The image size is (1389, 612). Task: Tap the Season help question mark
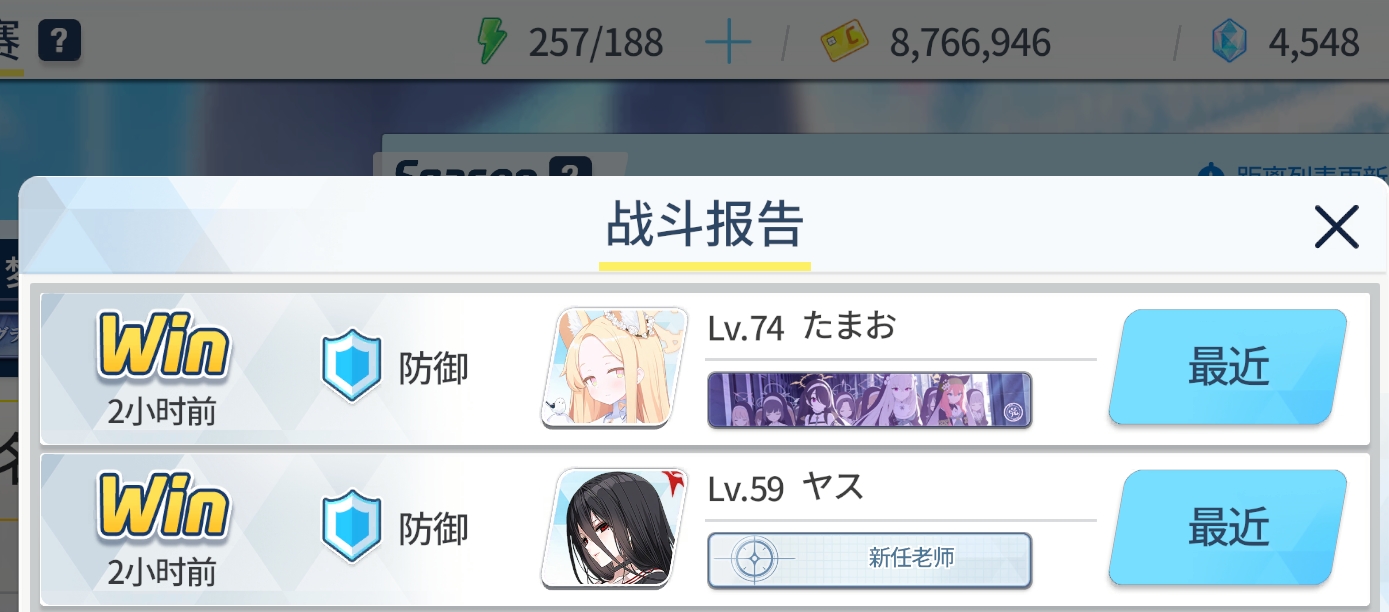pyautogui.click(x=570, y=168)
